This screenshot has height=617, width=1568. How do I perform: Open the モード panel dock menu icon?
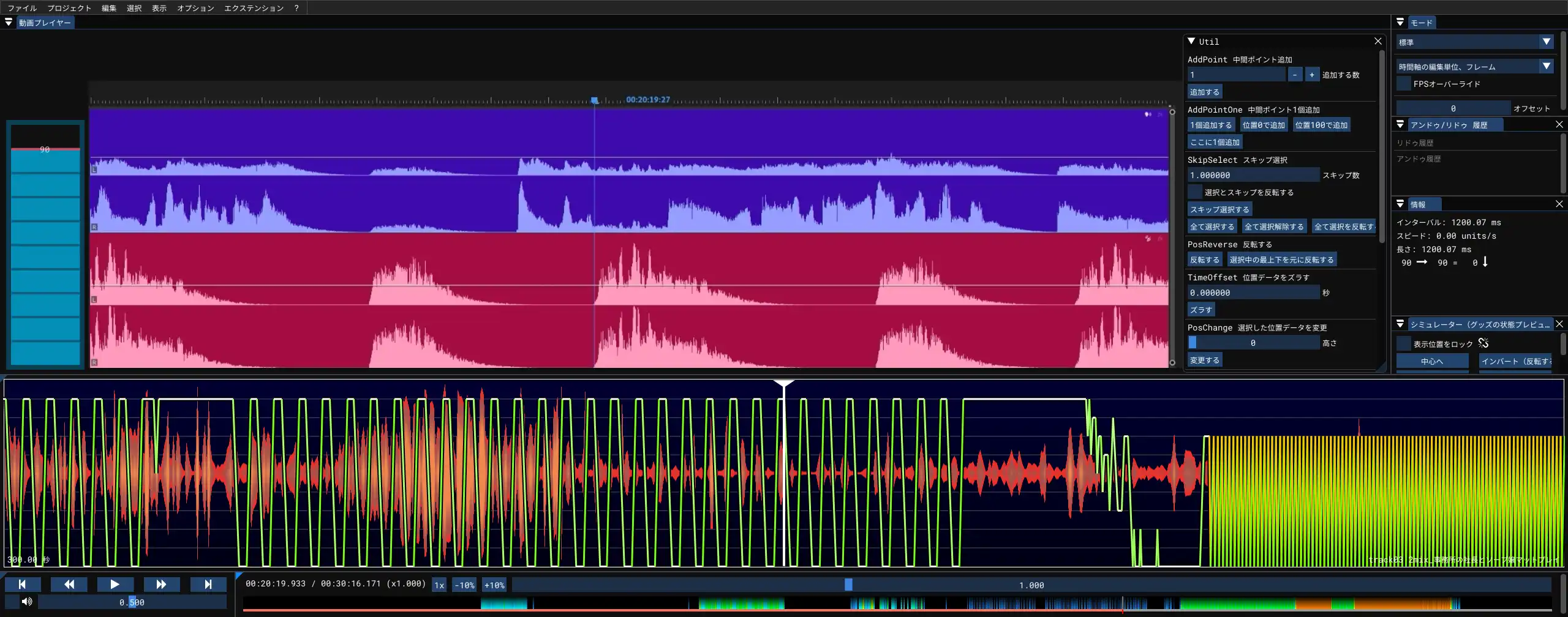[x=1400, y=22]
